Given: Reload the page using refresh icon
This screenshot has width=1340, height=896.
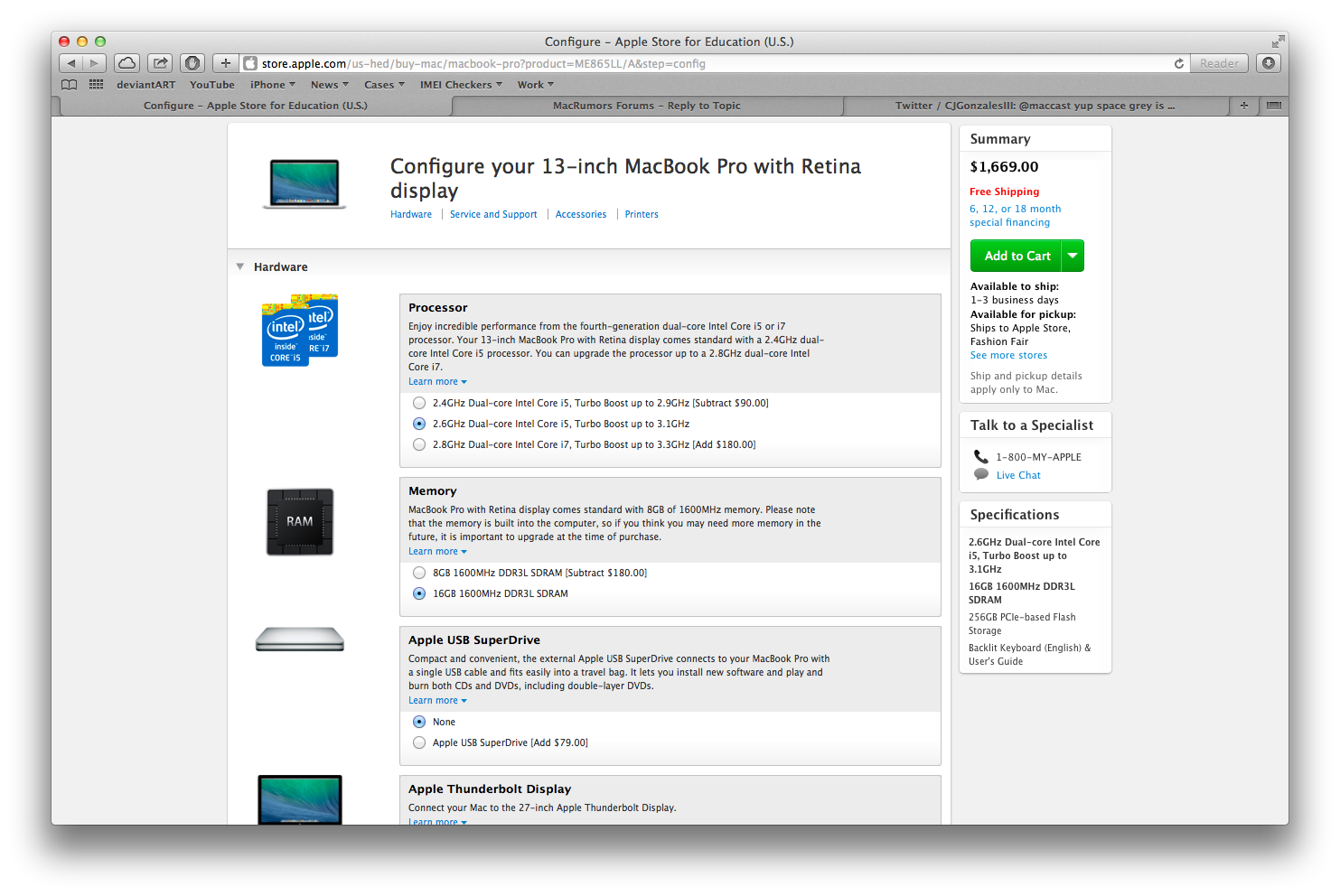Looking at the screenshot, I should [1178, 63].
